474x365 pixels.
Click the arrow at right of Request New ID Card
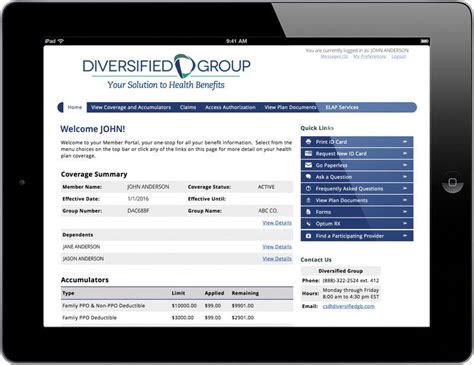405,153
